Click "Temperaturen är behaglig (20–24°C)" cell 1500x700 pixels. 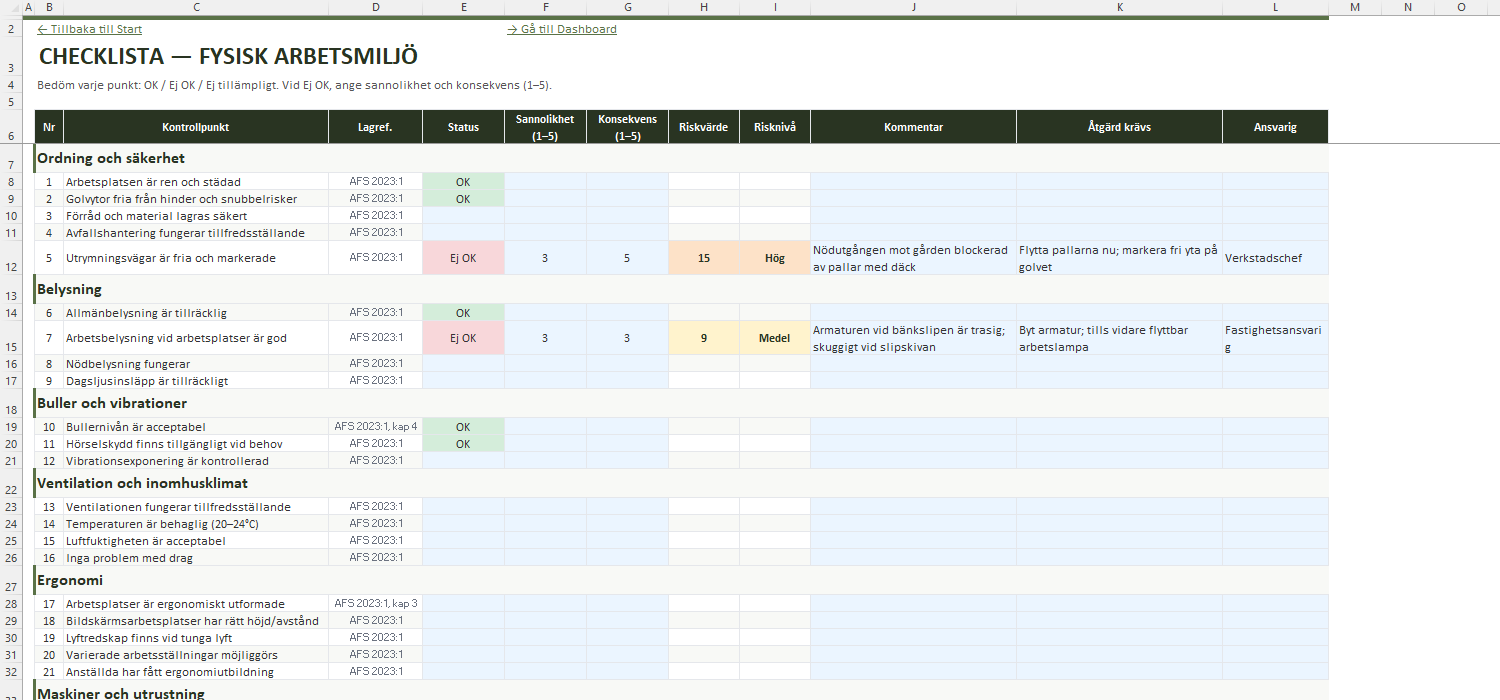click(196, 524)
